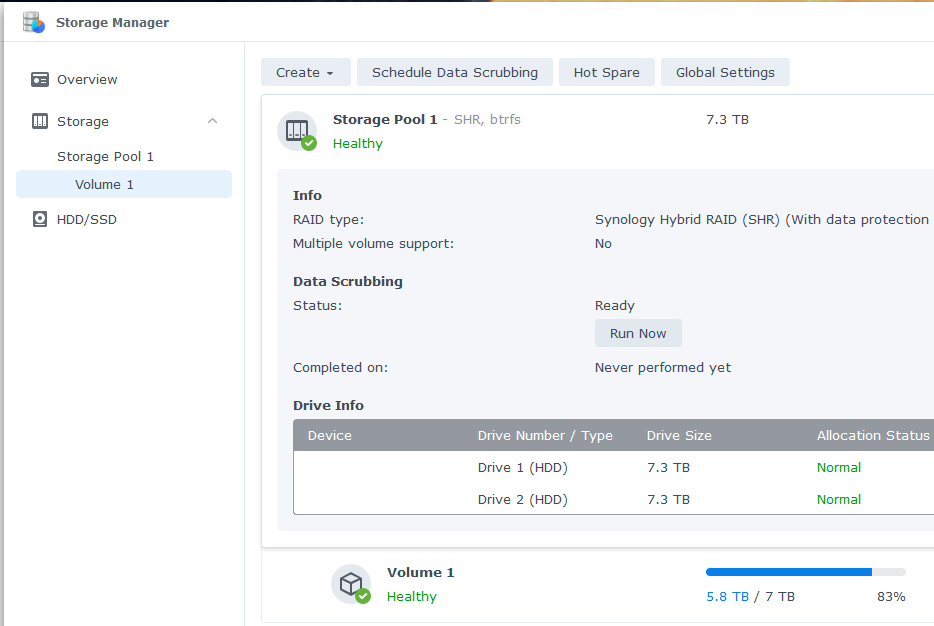Click the 5.8 TB used space link
Viewport: 934px width, 626px height.
[x=727, y=596]
